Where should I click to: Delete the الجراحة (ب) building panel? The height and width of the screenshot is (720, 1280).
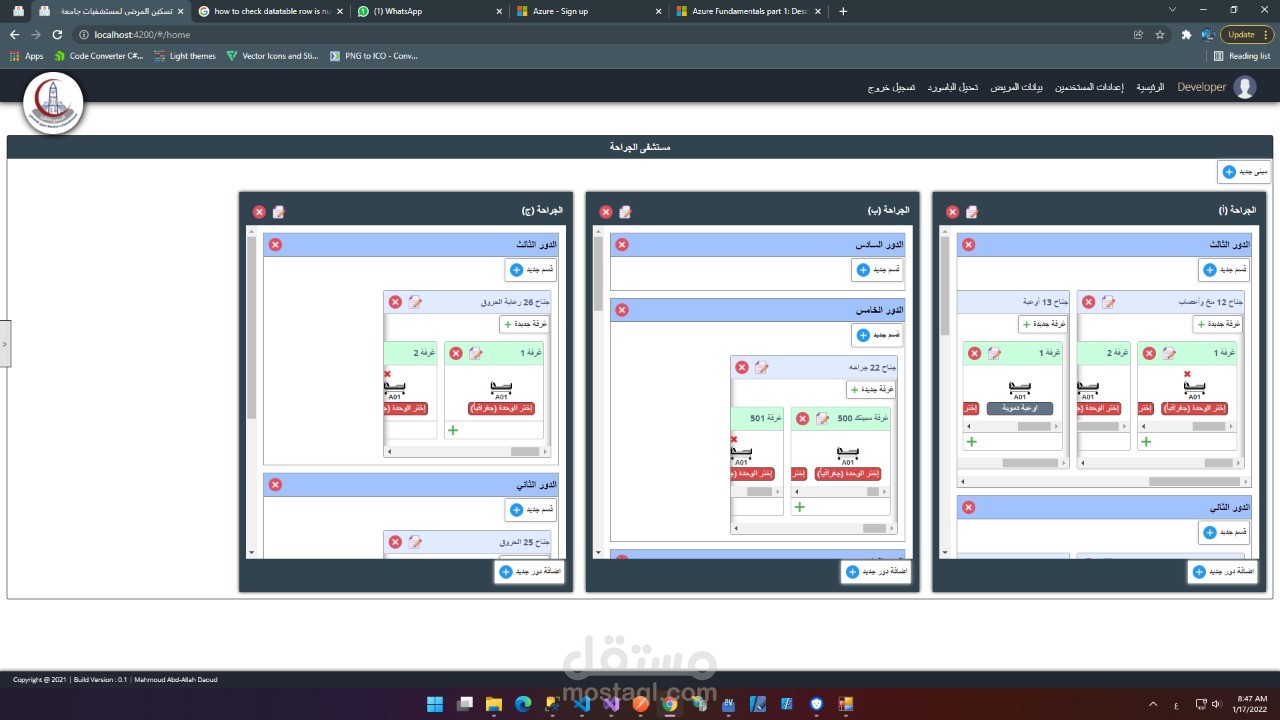pyautogui.click(x=605, y=212)
